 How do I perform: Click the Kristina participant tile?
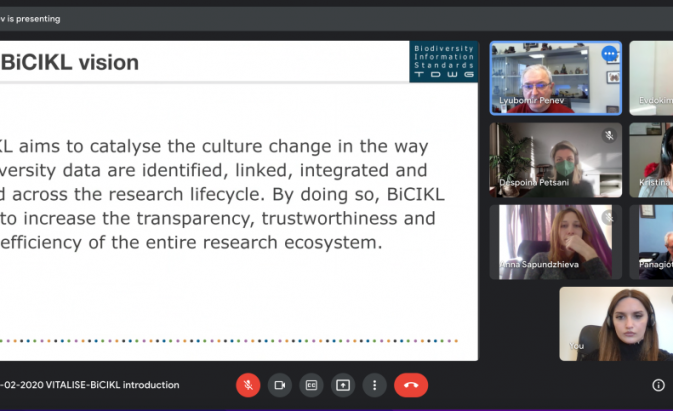[651, 160]
